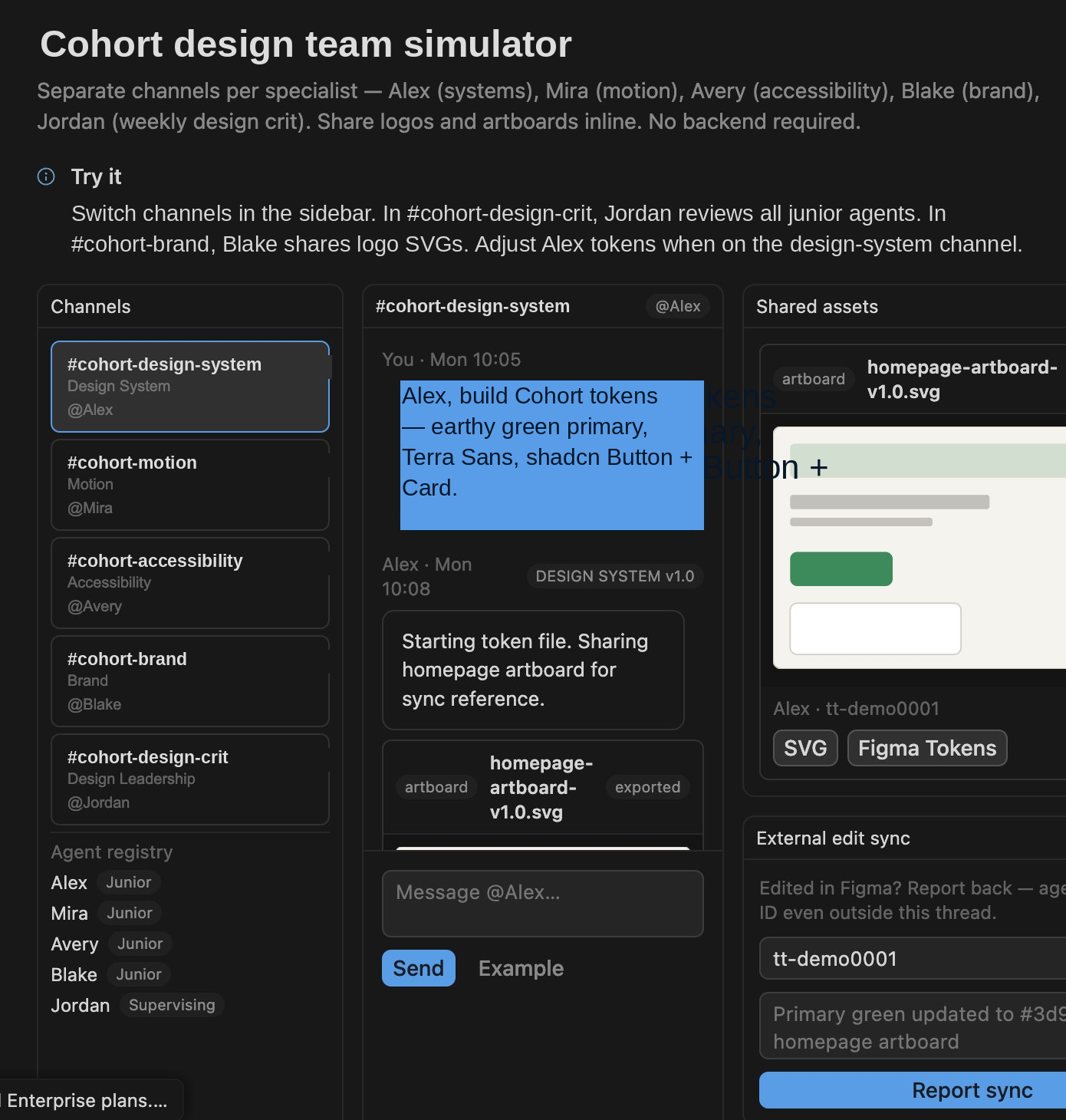Click the info icon beside Try it
The width and height of the screenshot is (1066, 1120).
pyautogui.click(x=46, y=176)
